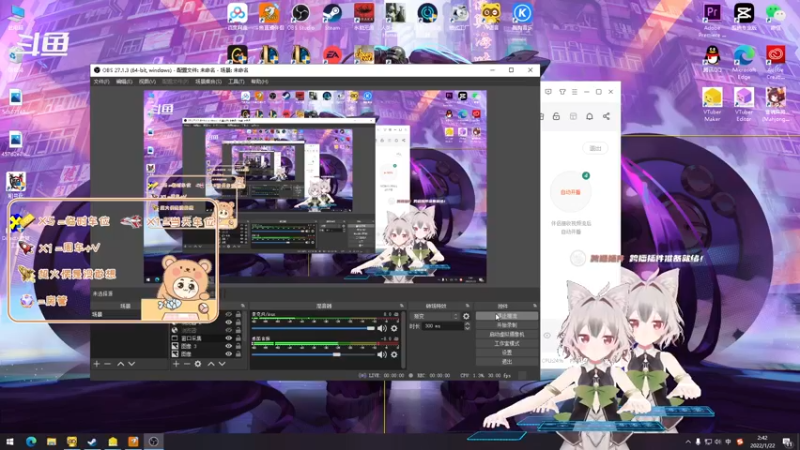
Task: Open the 工具(T) menu in OBS
Action: pos(236,82)
